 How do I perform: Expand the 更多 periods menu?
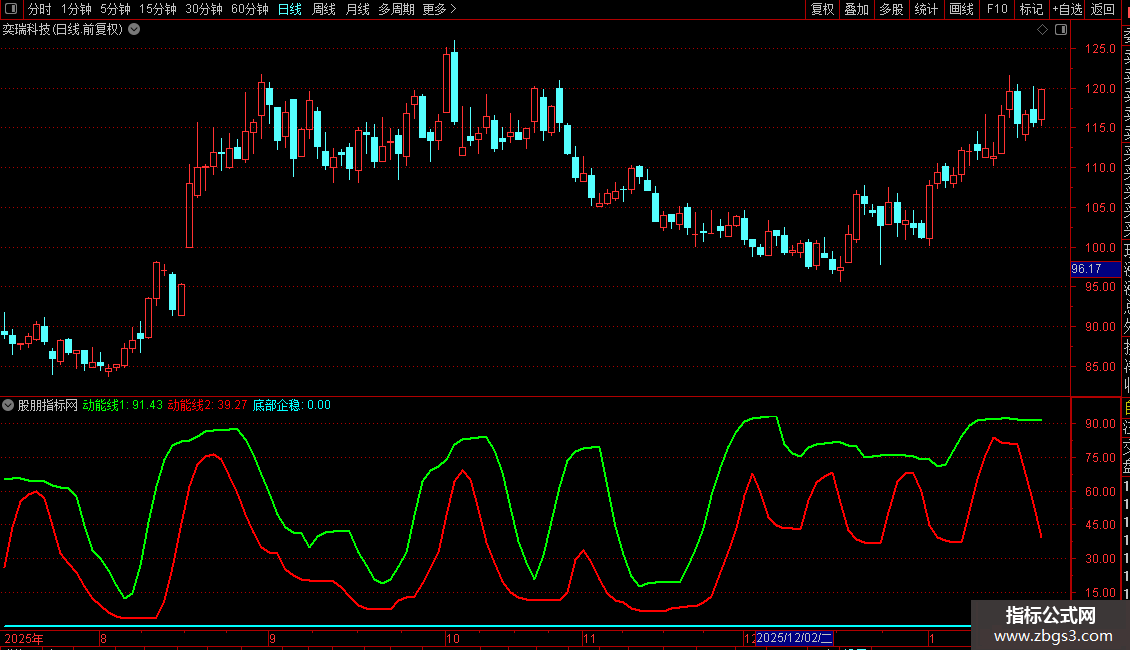coord(439,9)
